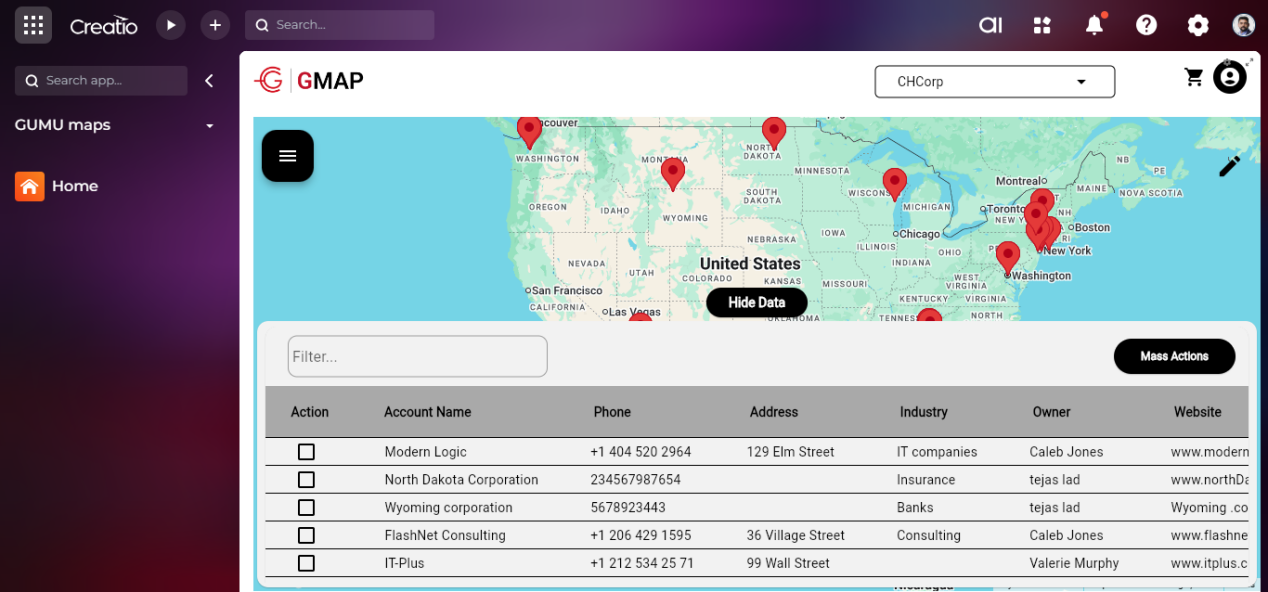Open the GMAP hamburger menu button

(288, 156)
